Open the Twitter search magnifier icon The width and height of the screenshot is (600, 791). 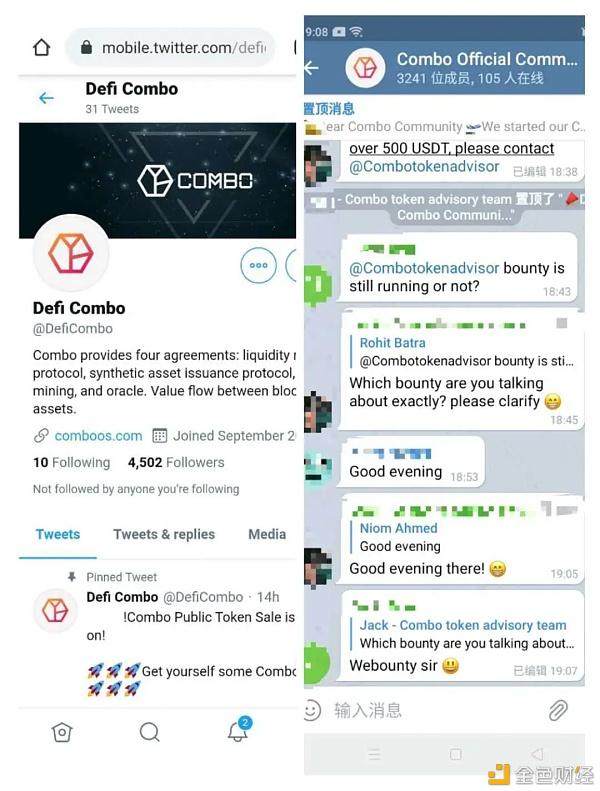click(x=149, y=732)
